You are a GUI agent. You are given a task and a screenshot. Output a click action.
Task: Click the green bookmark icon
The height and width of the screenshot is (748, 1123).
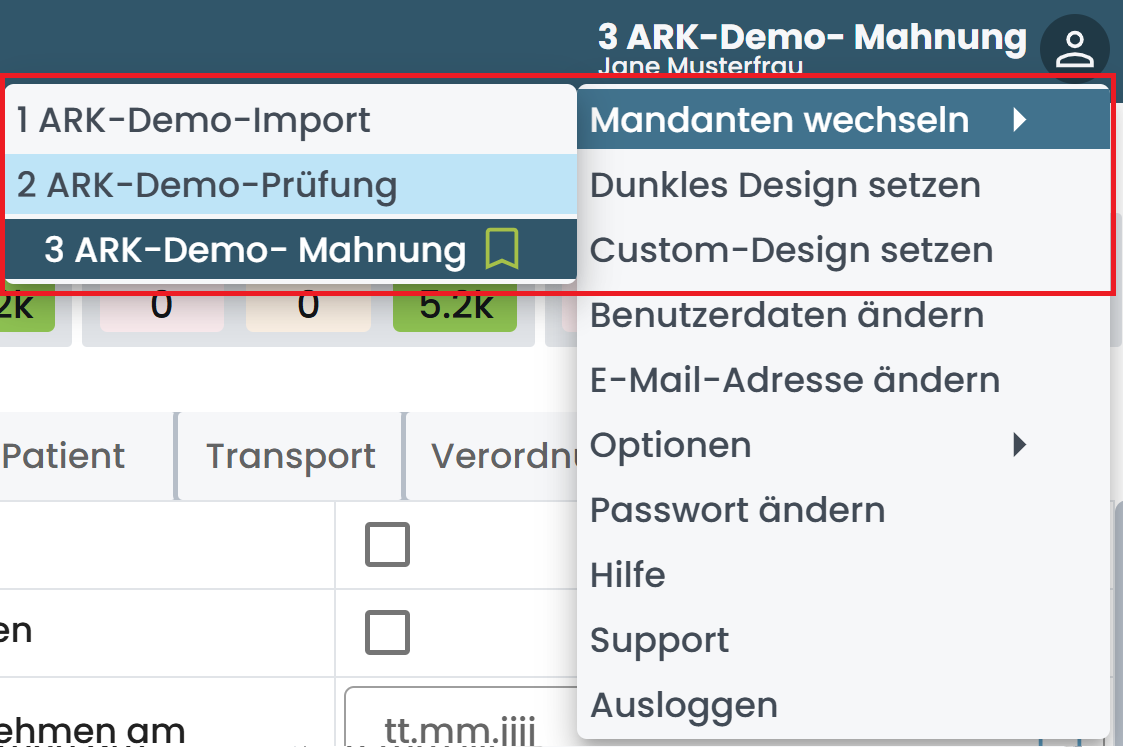coord(502,249)
